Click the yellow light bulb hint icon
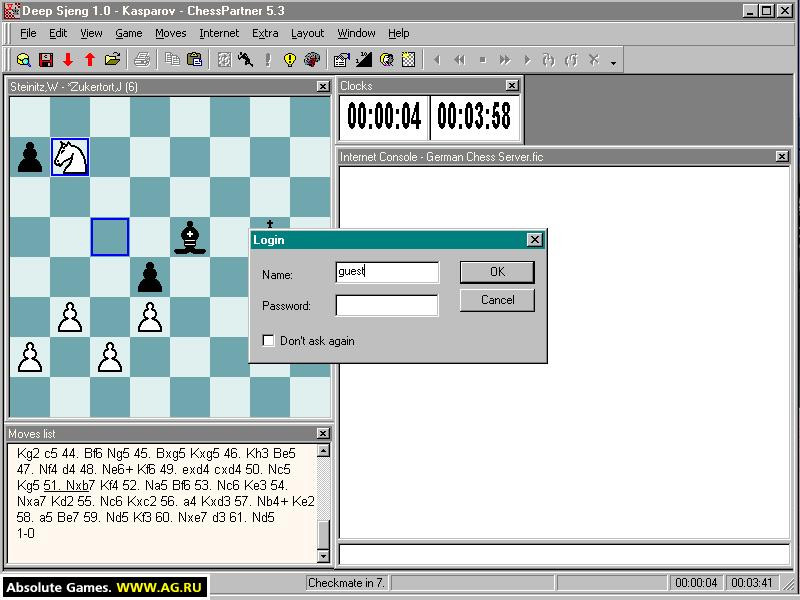 [290, 60]
